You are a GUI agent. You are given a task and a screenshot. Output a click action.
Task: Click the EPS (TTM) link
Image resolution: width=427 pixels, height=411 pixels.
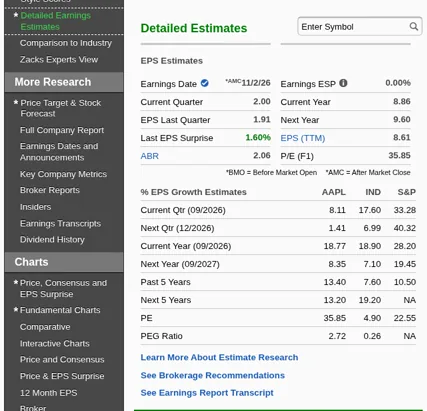[x=303, y=138]
